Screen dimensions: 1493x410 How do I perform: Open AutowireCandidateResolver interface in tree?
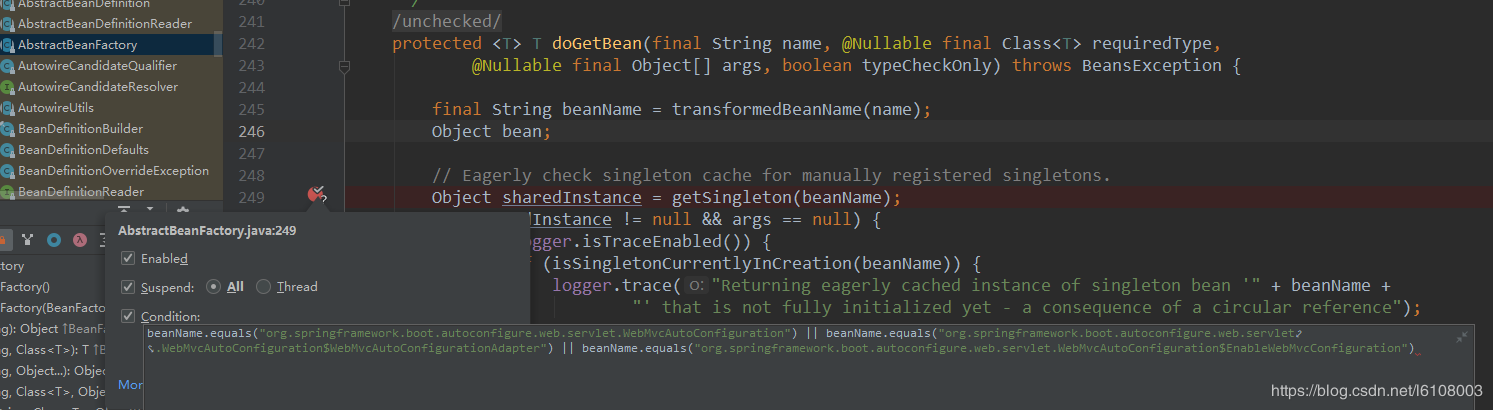[x=98, y=87]
